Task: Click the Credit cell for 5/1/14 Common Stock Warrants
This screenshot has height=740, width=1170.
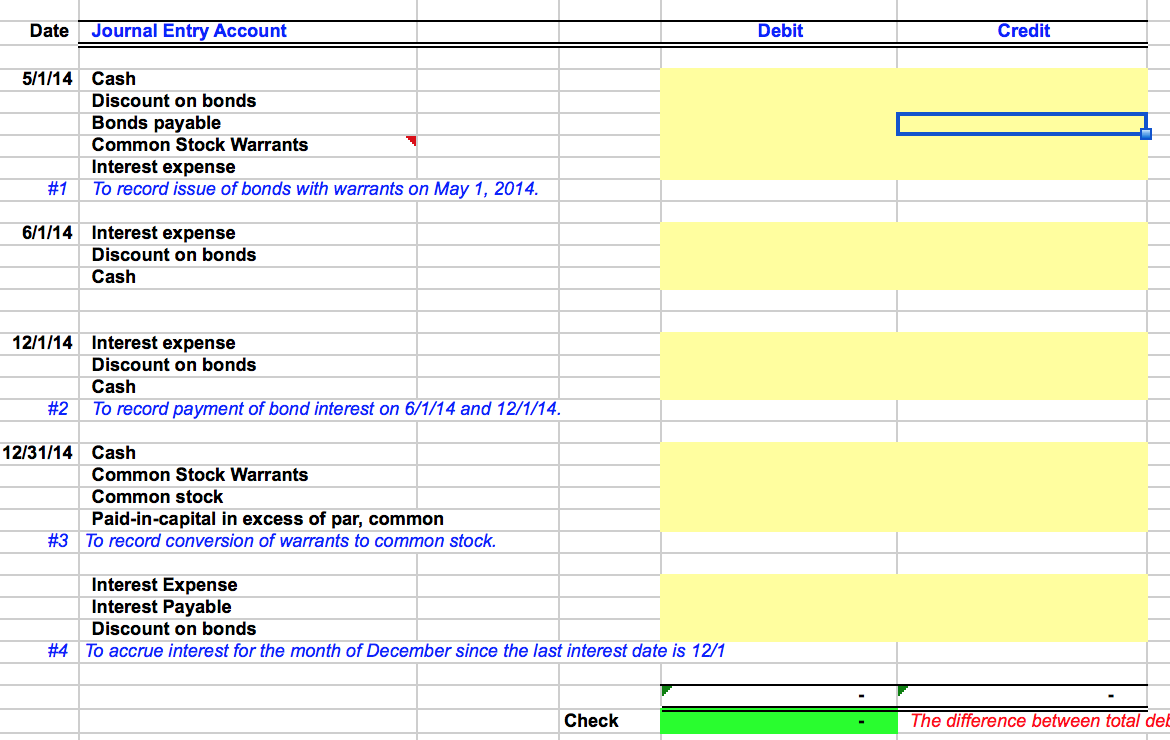Action: [1022, 145]
